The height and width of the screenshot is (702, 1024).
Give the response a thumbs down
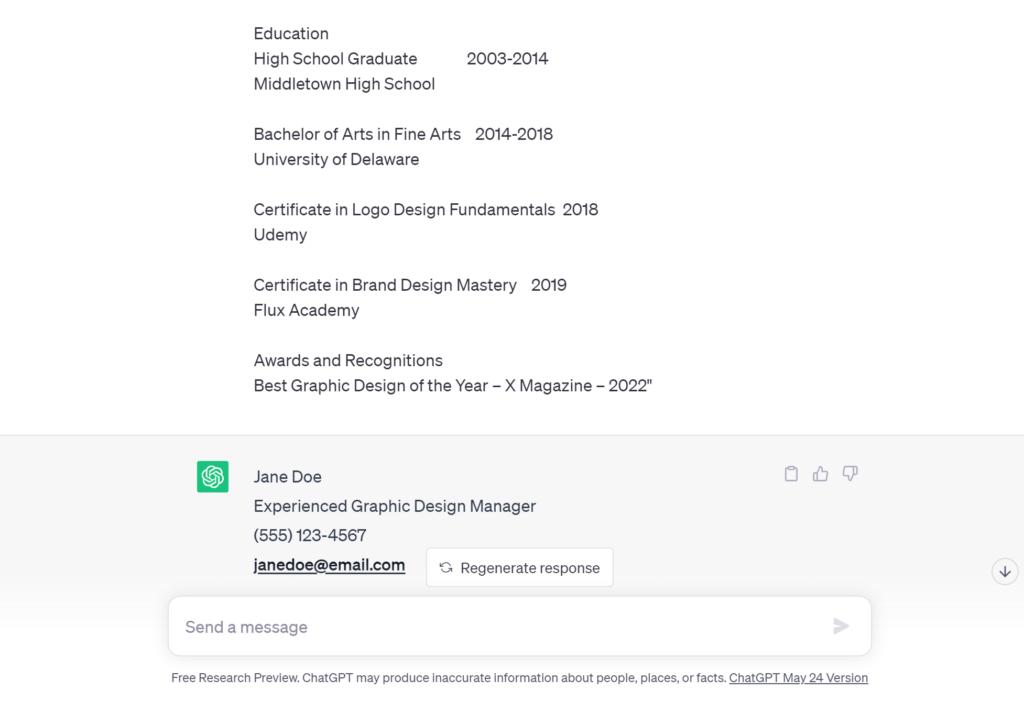[x=850, y=473]
